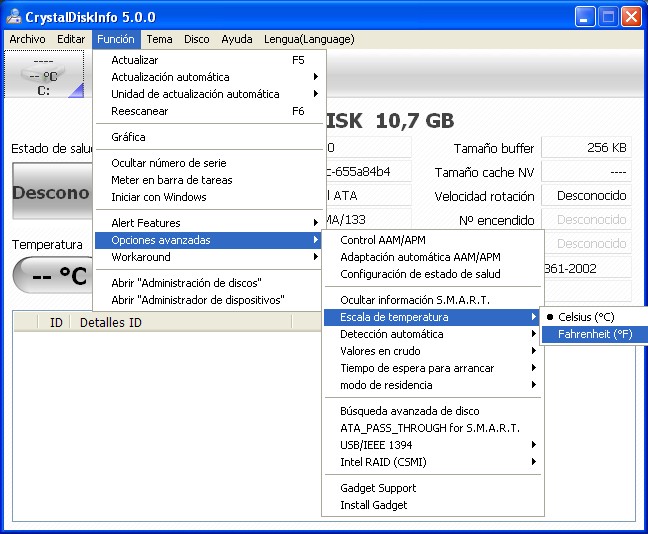Choose Install Gadget entry
This screenshot has height=534, width=648.
pyautogui.click(x=432, y=505)
